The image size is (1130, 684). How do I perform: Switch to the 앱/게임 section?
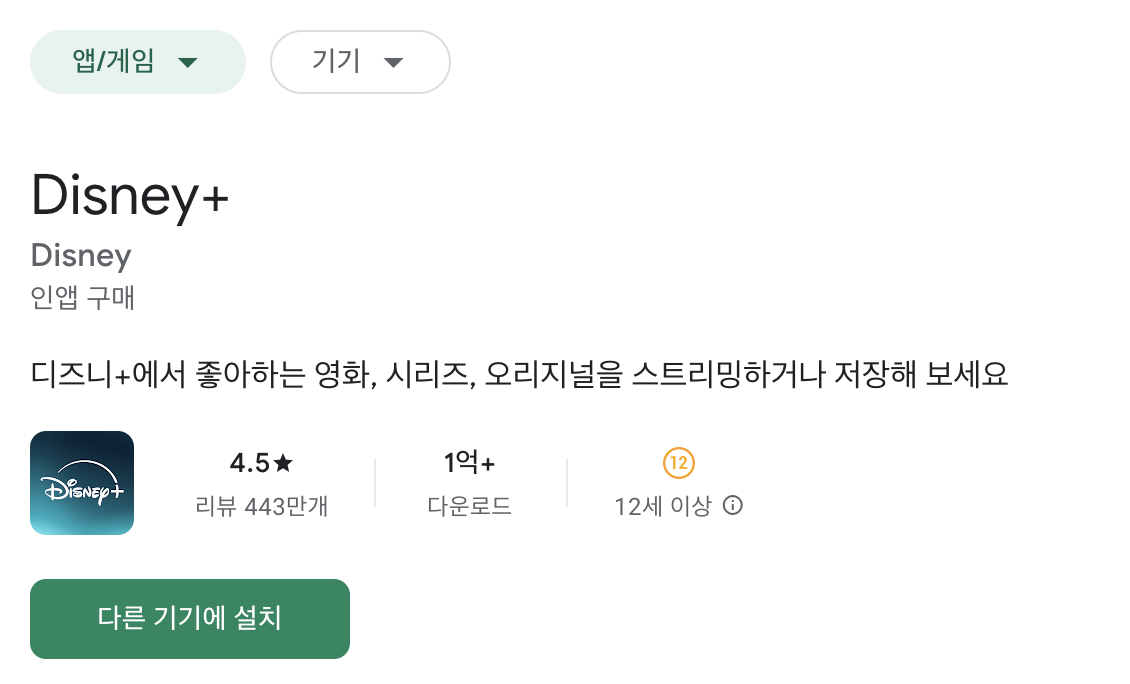[137, 61]
